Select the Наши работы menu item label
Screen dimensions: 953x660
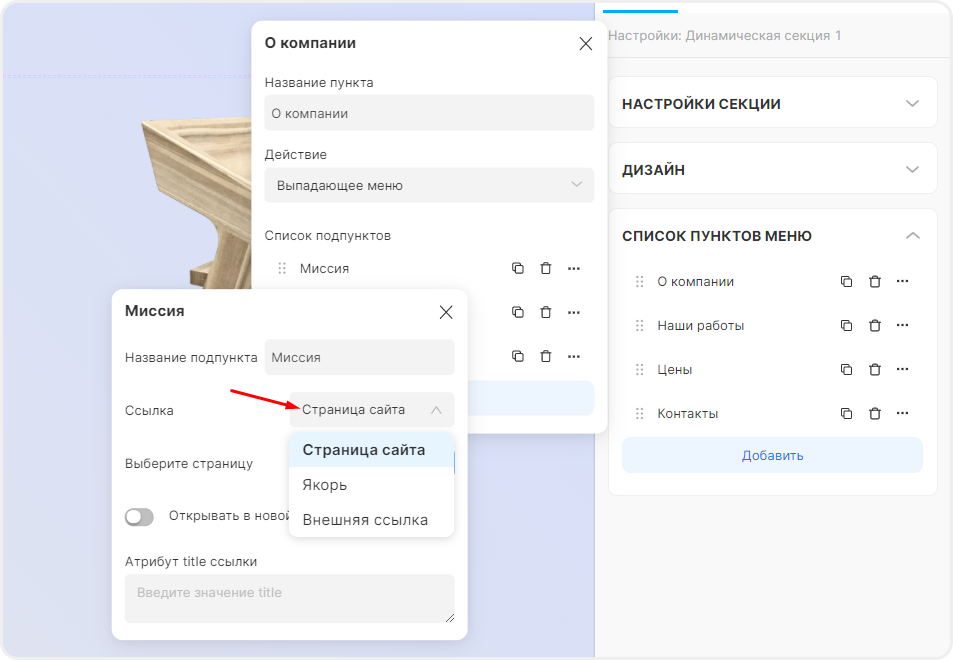[x=700, y=326]
